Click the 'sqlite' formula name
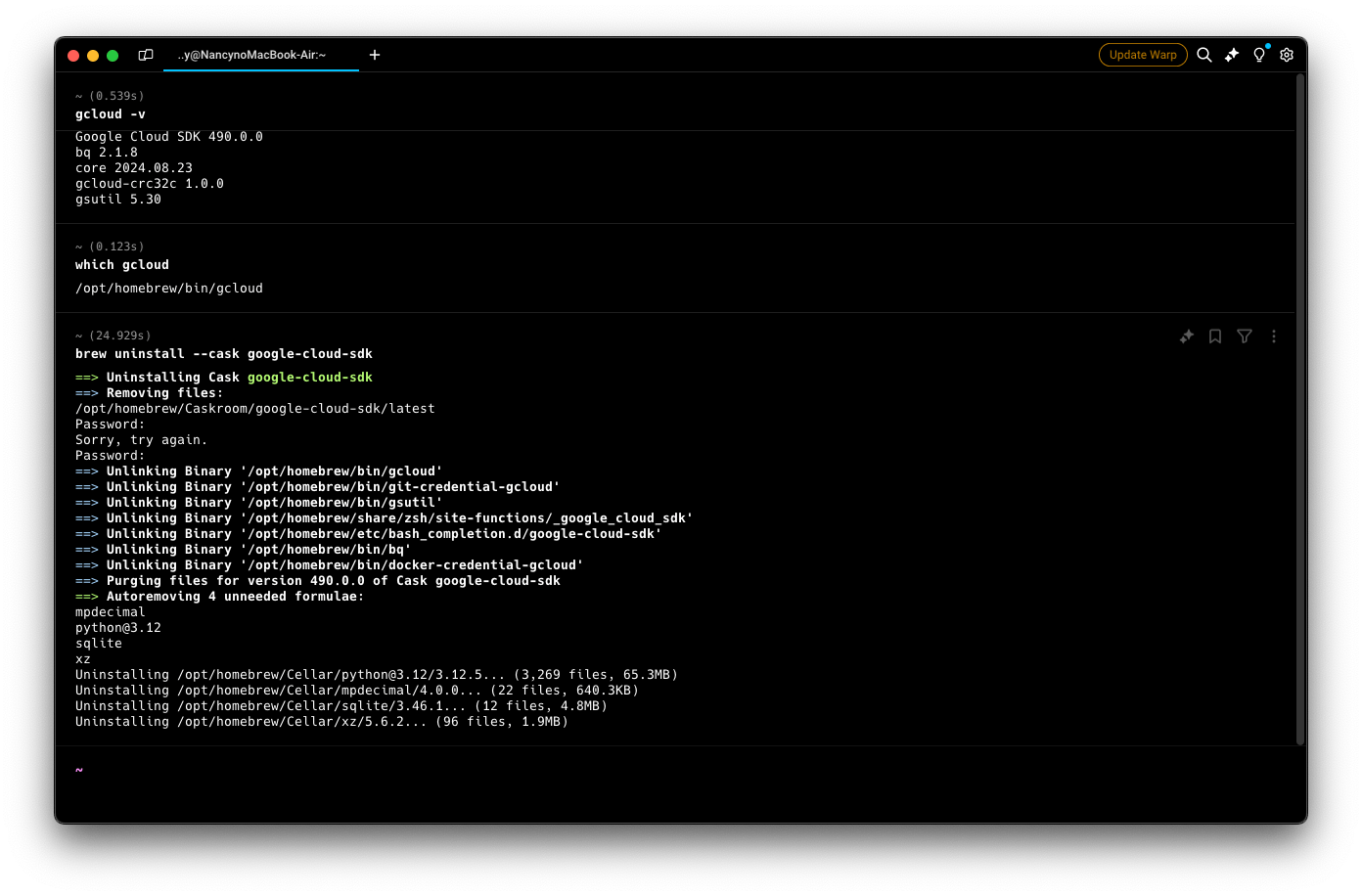The height and width of the screenshot is (896, 1362). coord(99,644)
